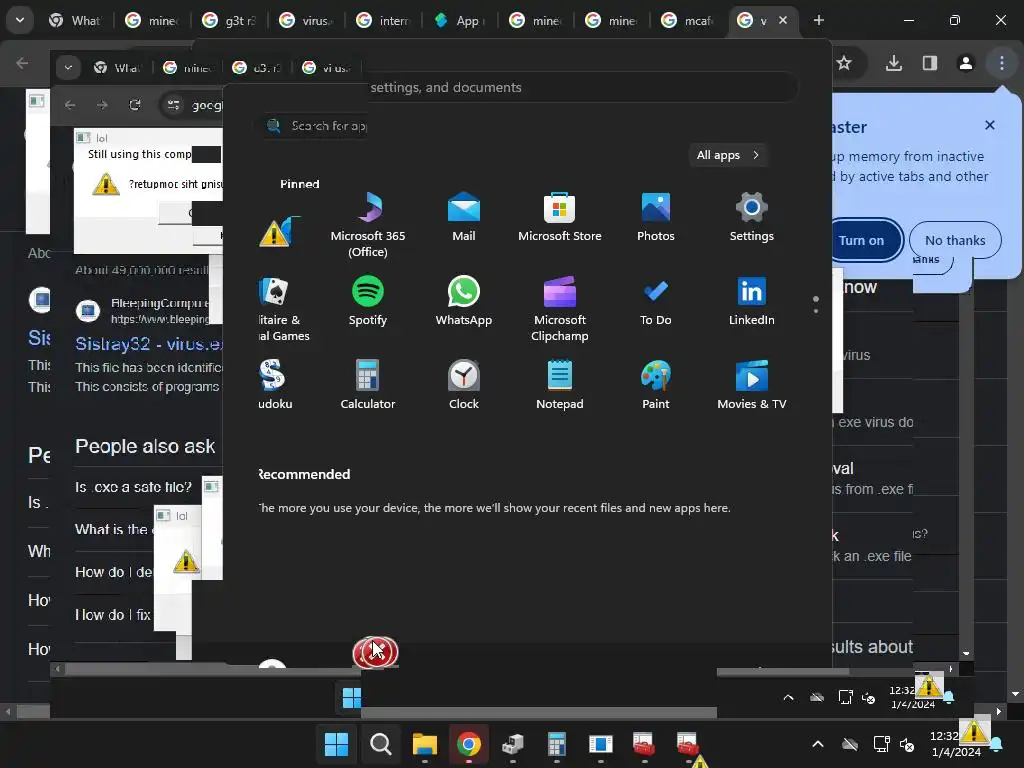Open Paint from pinned apps

[x=656, y=385]
